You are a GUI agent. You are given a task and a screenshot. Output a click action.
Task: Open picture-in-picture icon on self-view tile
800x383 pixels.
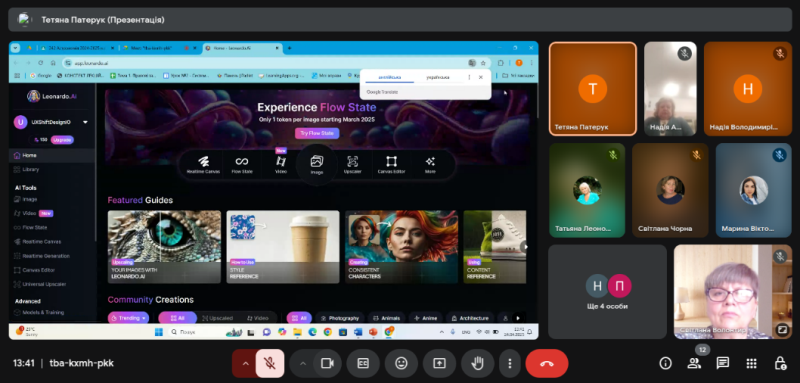pyautogui.click(x=781, y=330)
